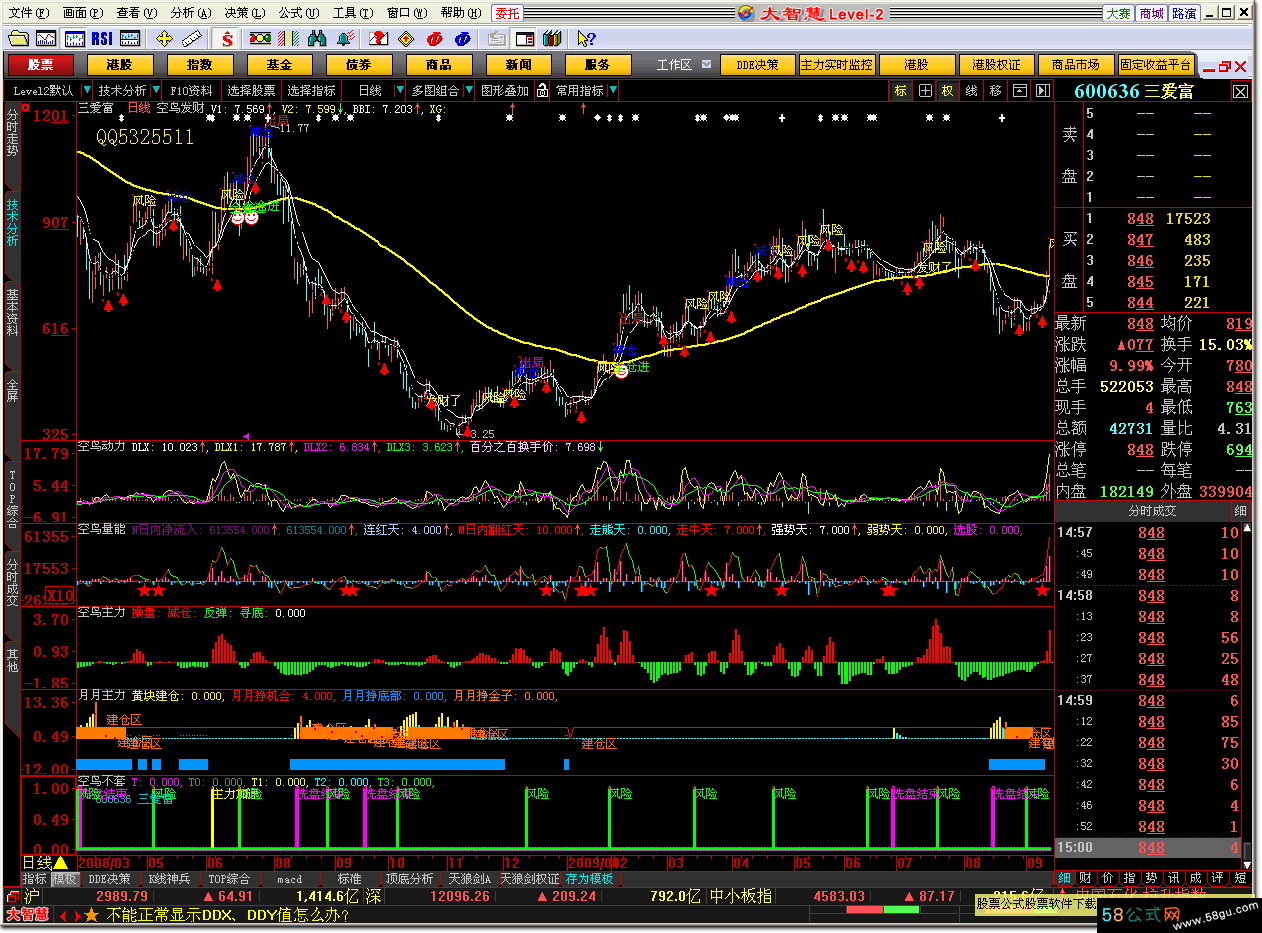Click the F10资料 toolbar button
Viewport: 1262px width, 933px height.
[192, 90]
